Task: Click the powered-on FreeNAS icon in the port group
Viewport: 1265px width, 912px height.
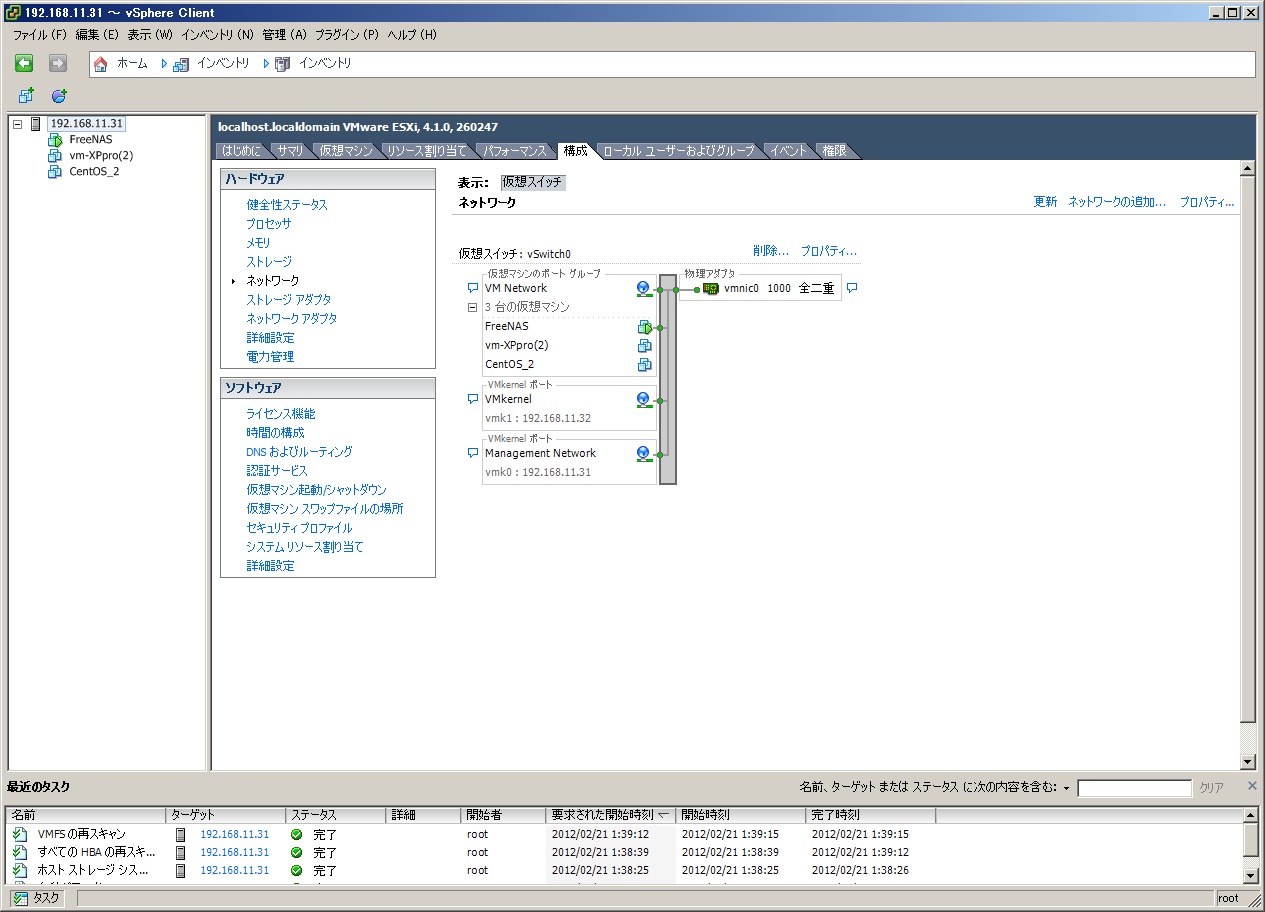Action: pyautogui.click(x=645, y=326)
